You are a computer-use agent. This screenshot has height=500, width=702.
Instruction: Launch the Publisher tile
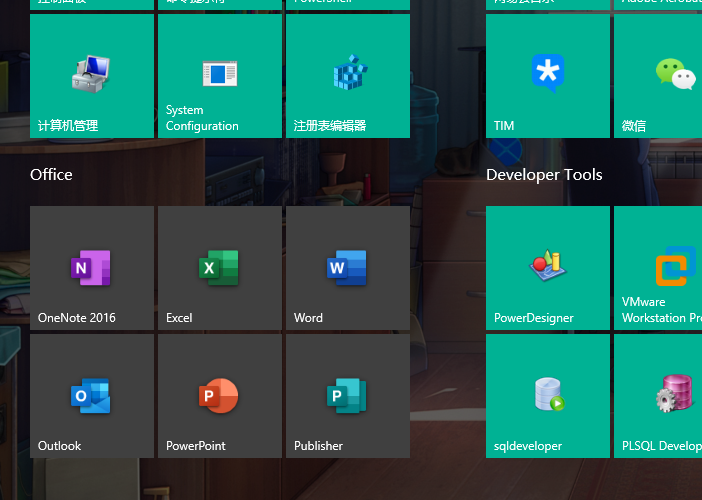coord(348,396)
